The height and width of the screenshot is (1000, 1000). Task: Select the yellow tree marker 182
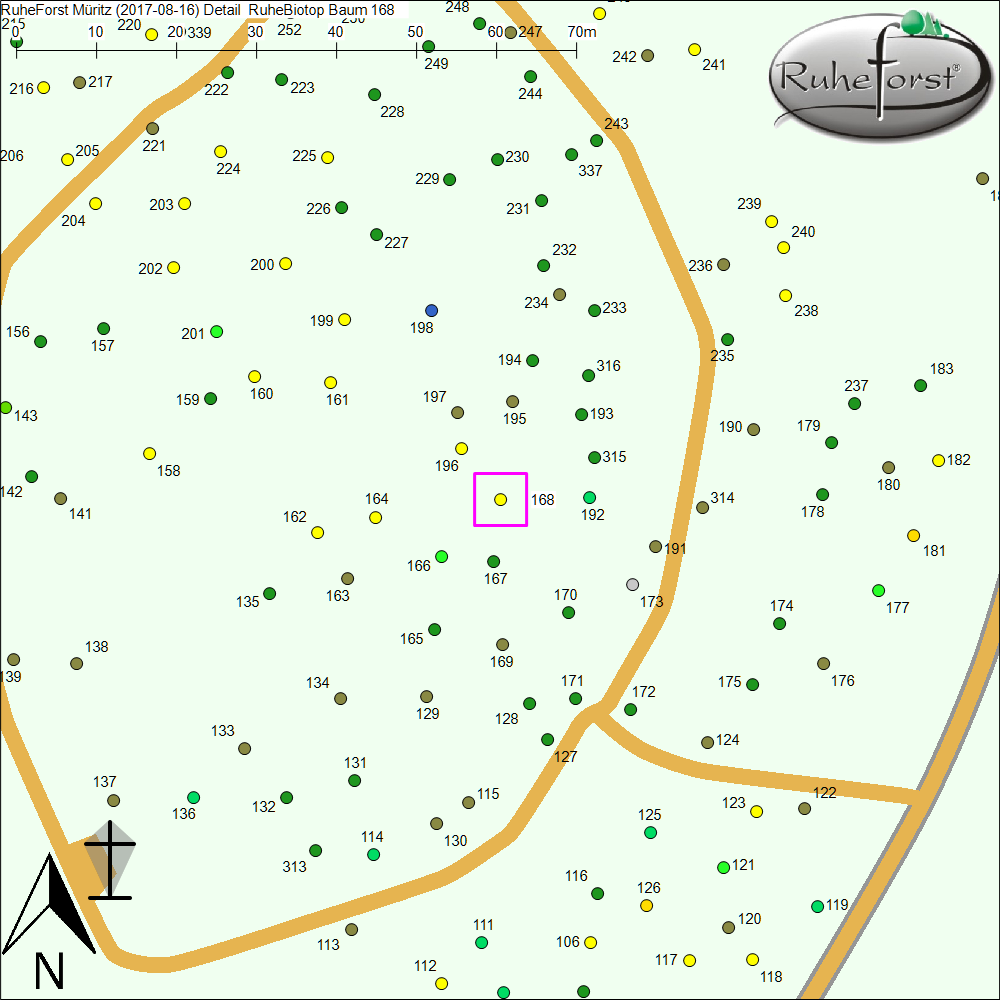point(938,460)
